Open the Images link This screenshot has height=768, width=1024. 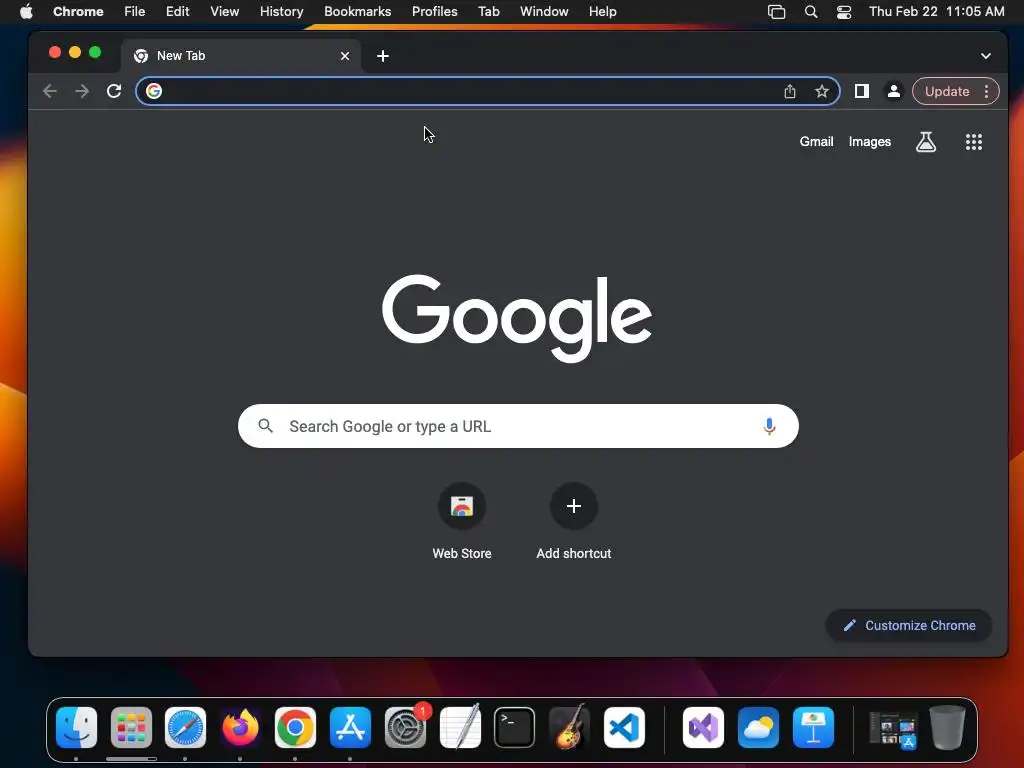[869, 142]
